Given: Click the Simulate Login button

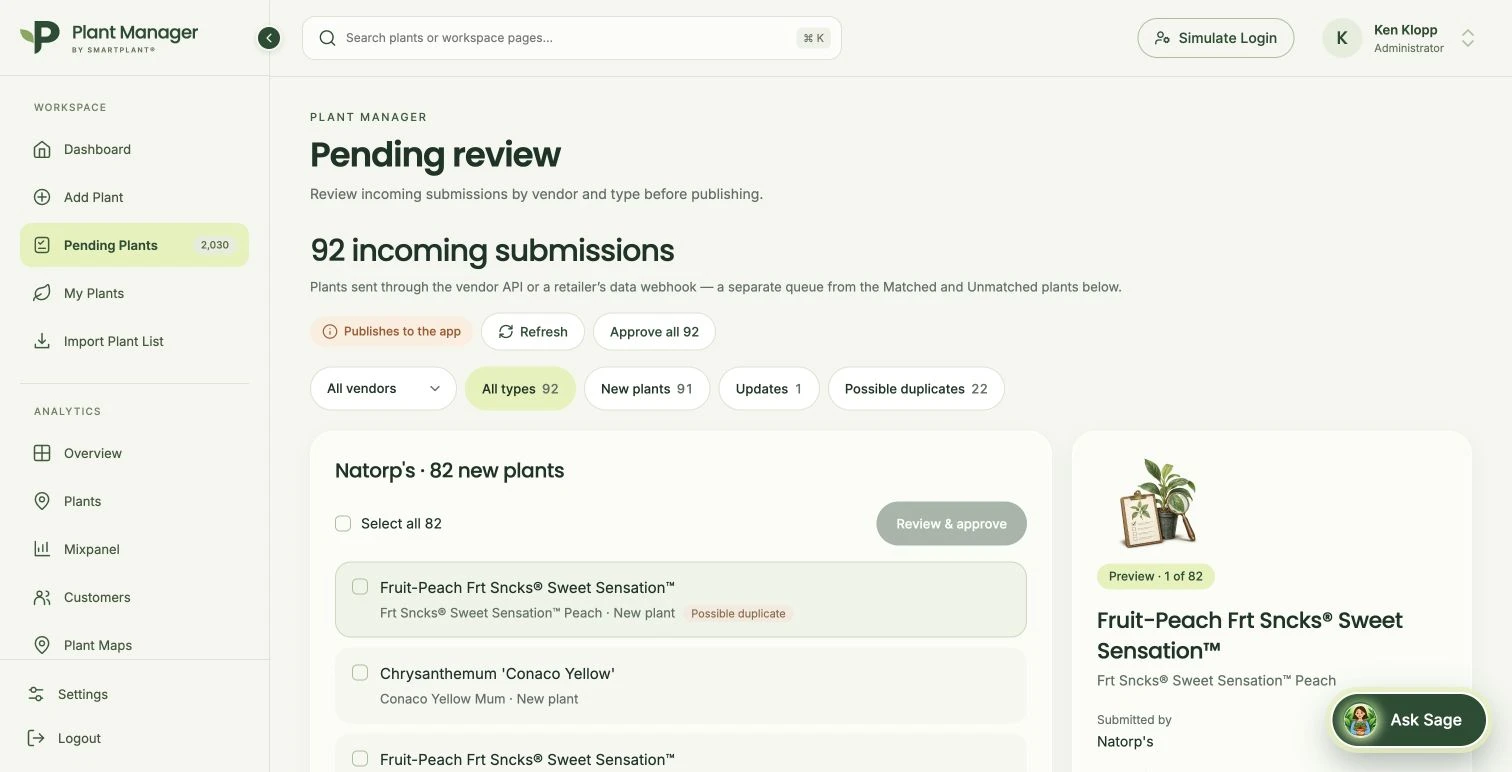Looking at the screenshot, I should pos(1216,38).
